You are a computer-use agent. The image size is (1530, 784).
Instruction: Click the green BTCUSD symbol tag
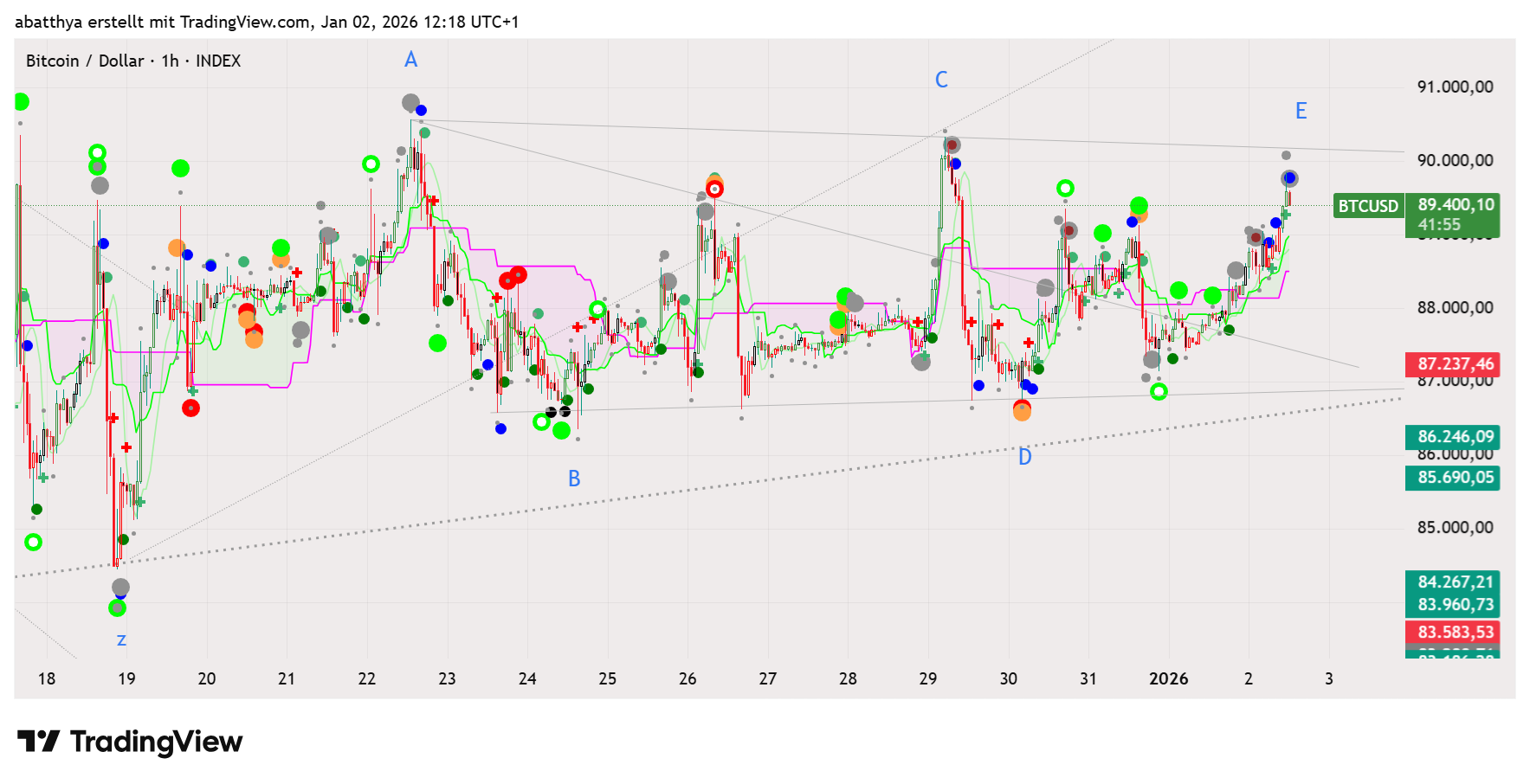(1368, 206)
